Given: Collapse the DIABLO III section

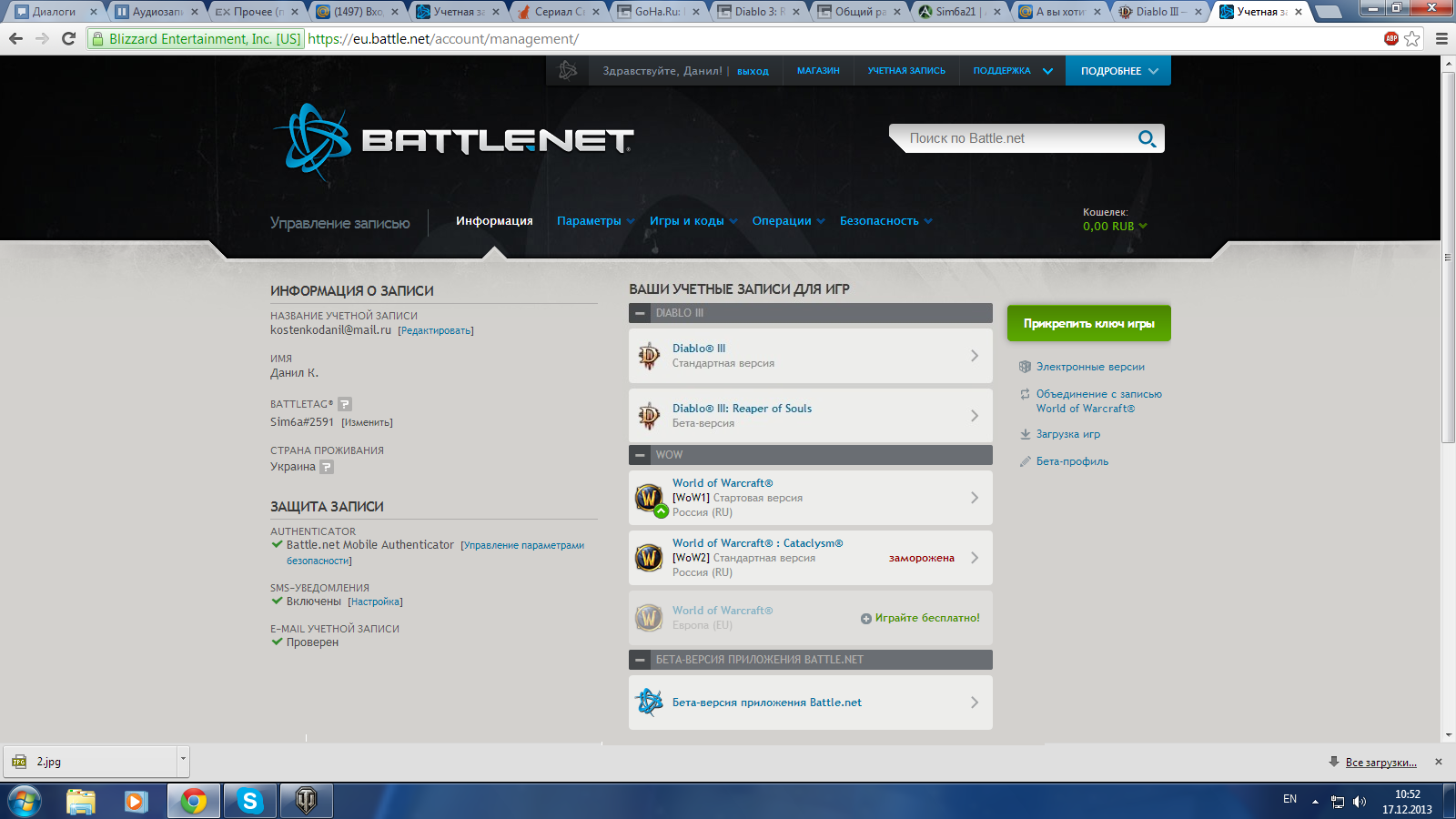Looking at the screenshot, I should coord(641,313).
